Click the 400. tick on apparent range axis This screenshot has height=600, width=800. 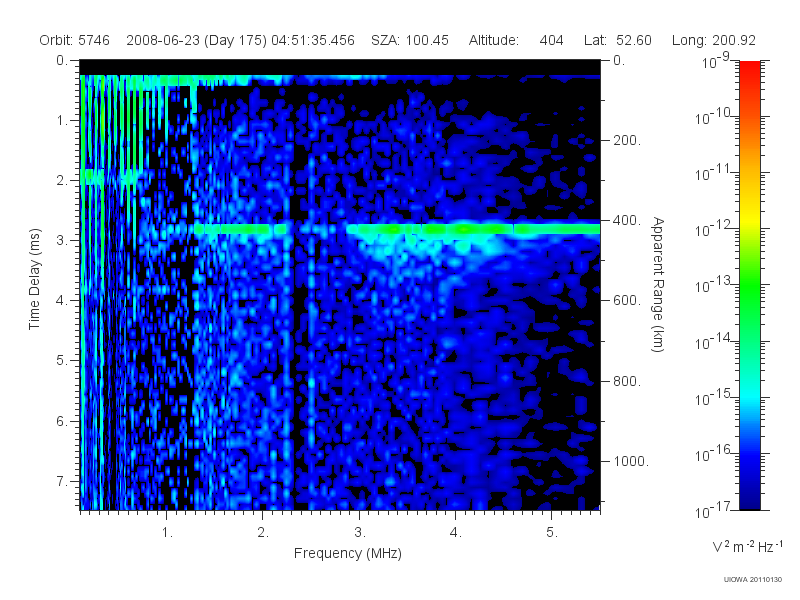[x=627, y=220]
